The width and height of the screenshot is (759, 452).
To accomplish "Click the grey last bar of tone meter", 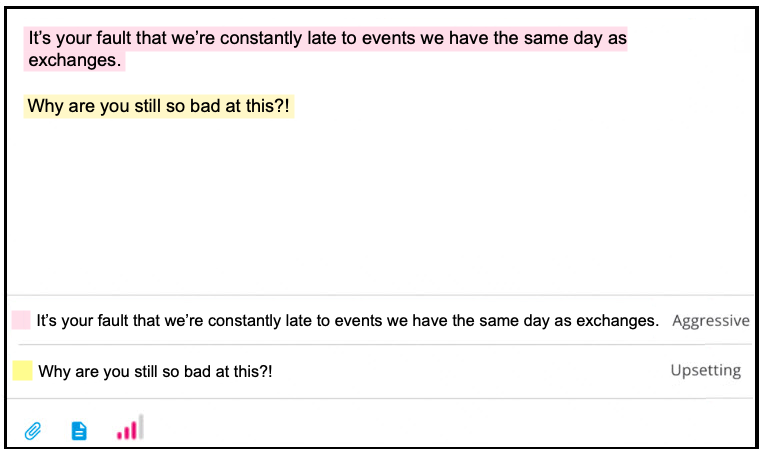I will tap(141, 426).
